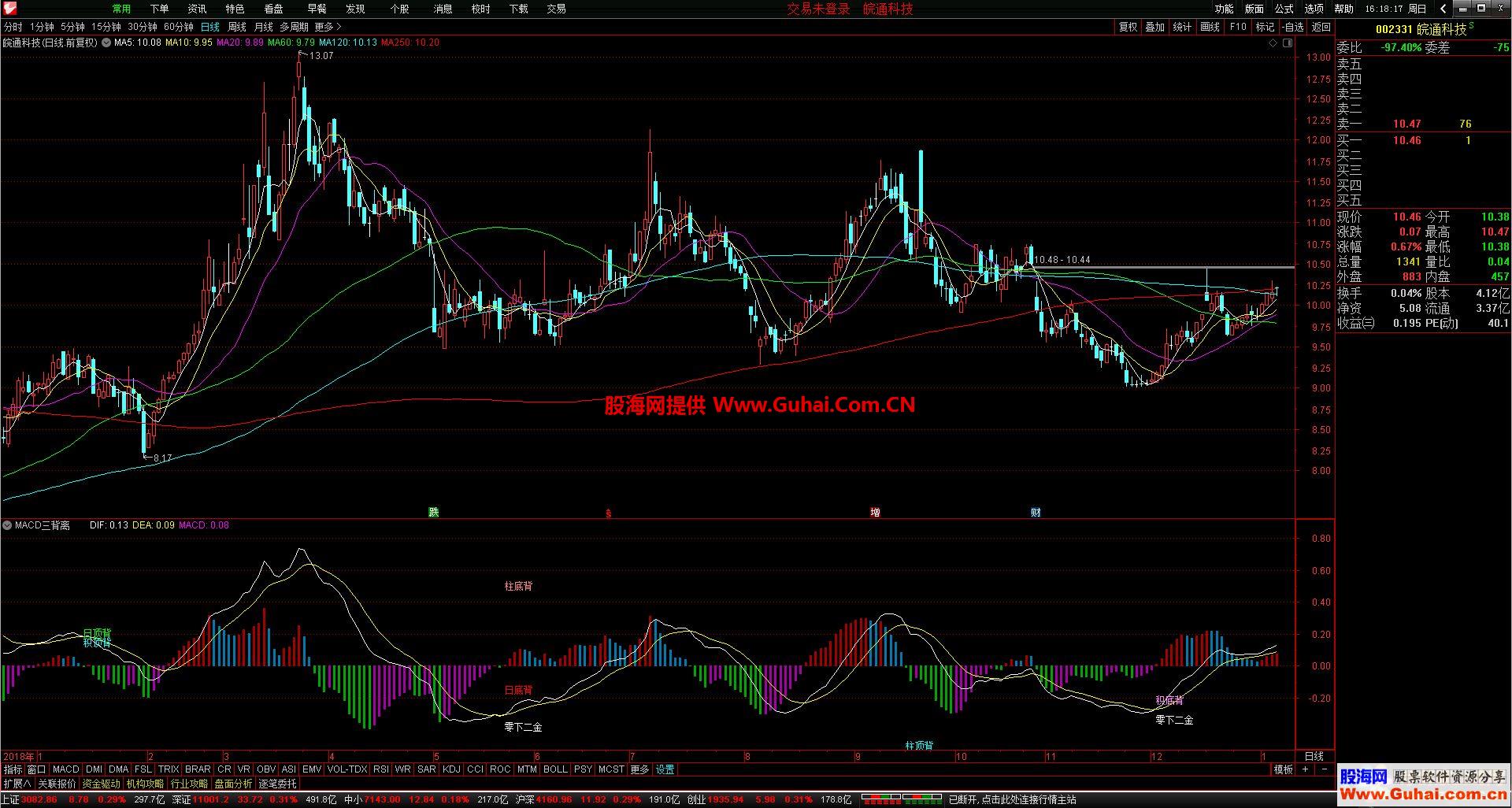Click the 窗口 tab at bottom left
The image size is (1512, 808).
[36, 769]
